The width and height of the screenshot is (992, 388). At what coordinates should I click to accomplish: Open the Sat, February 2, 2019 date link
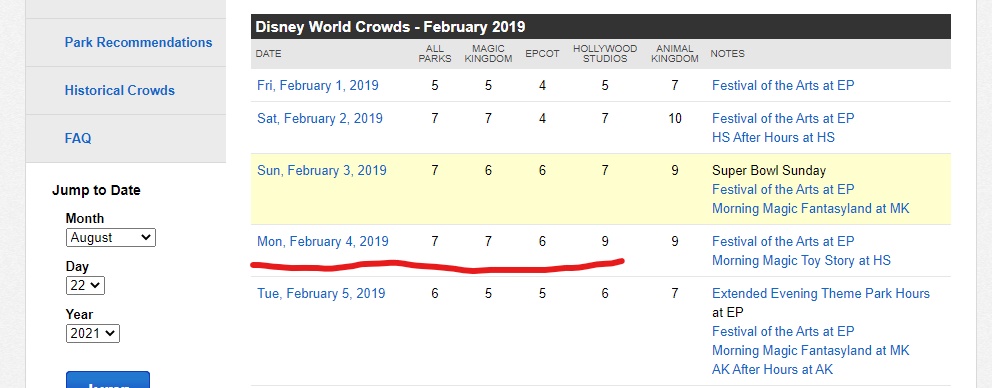(x=319, y=118)
